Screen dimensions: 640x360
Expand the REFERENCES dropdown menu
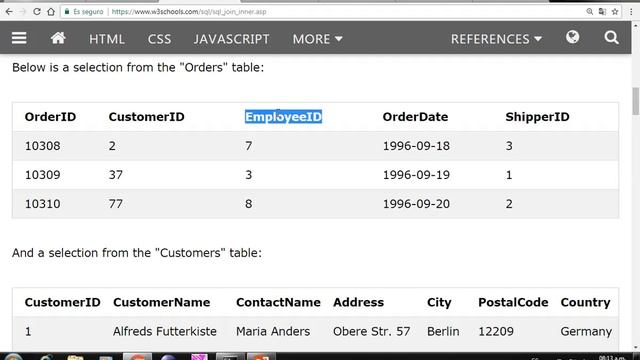[496, 39]
